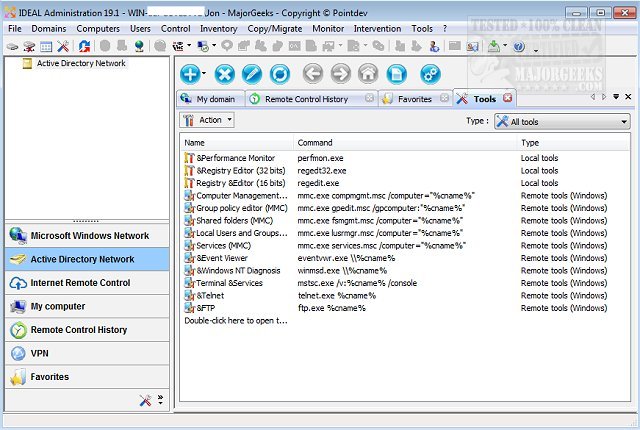Open dropdown arrow beside the plus button

pyautogui.click(x=205, y=74)
